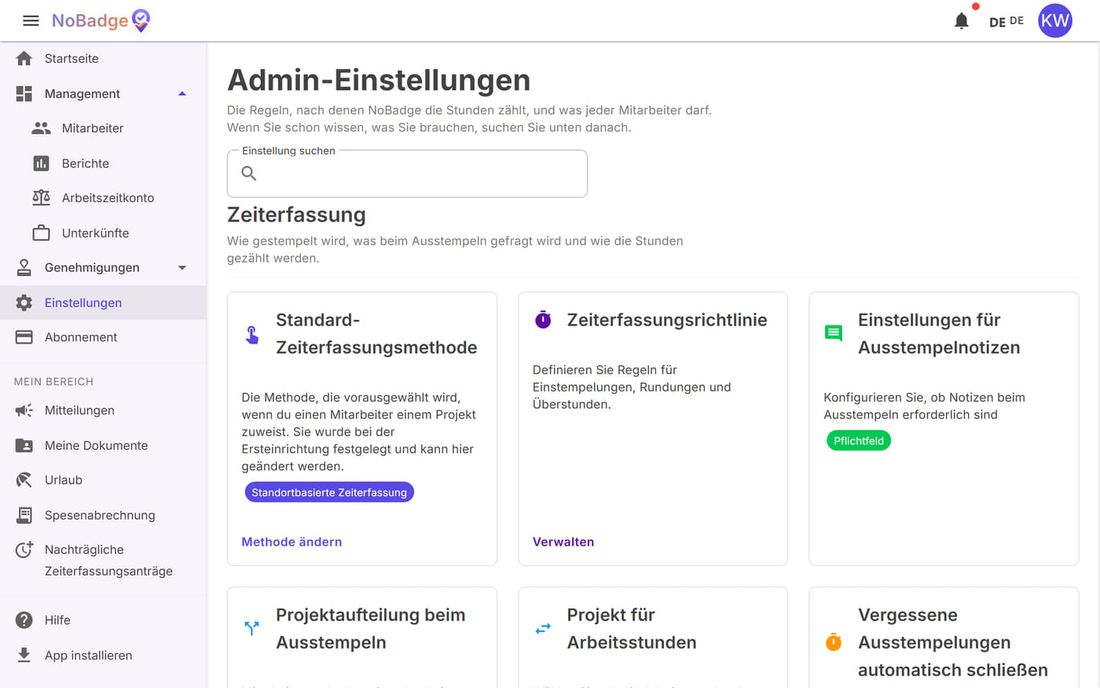Click the Berichte chart icon
Screen dimensions: 1100x688
41,163
